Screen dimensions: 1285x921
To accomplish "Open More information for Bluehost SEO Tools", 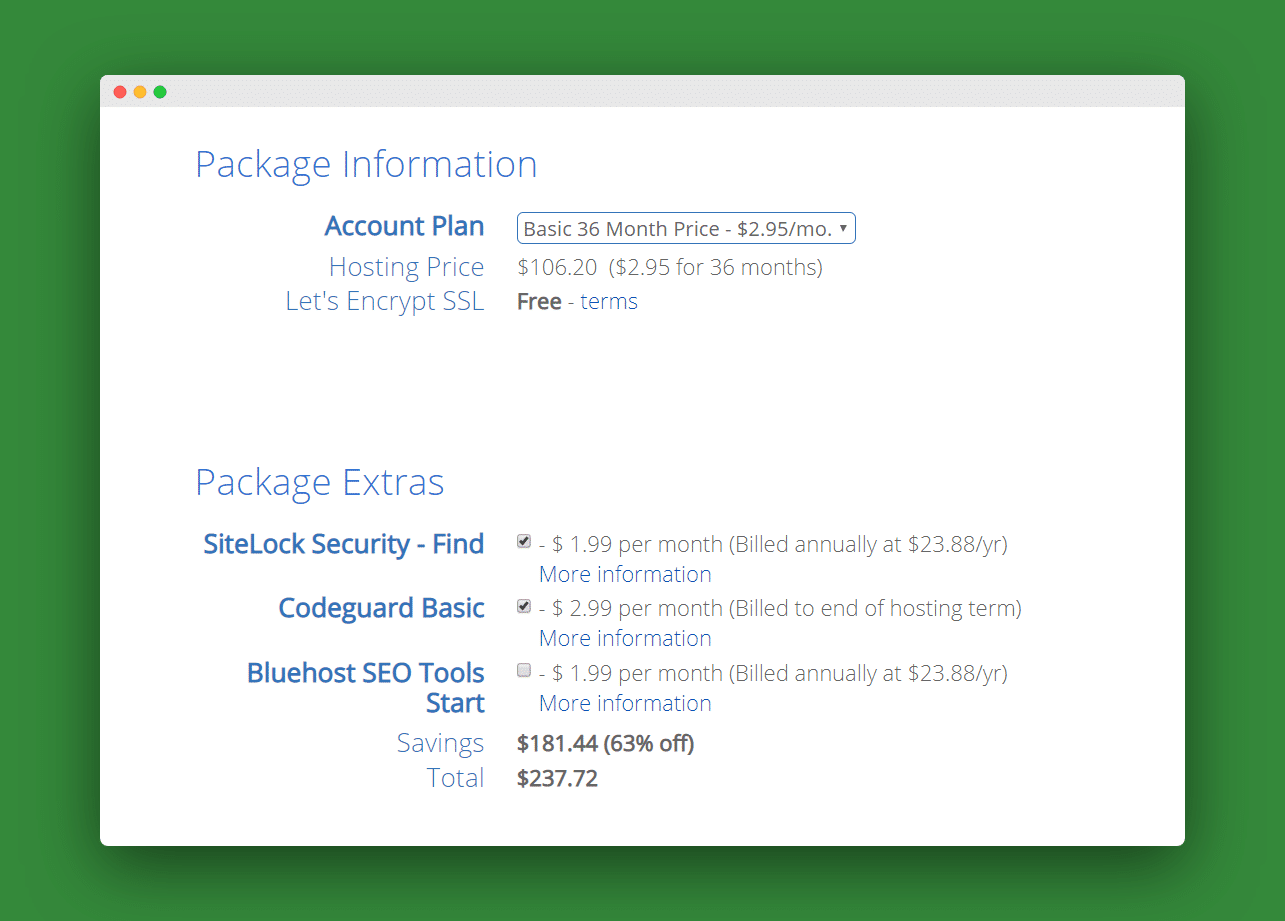I will 625,703.
